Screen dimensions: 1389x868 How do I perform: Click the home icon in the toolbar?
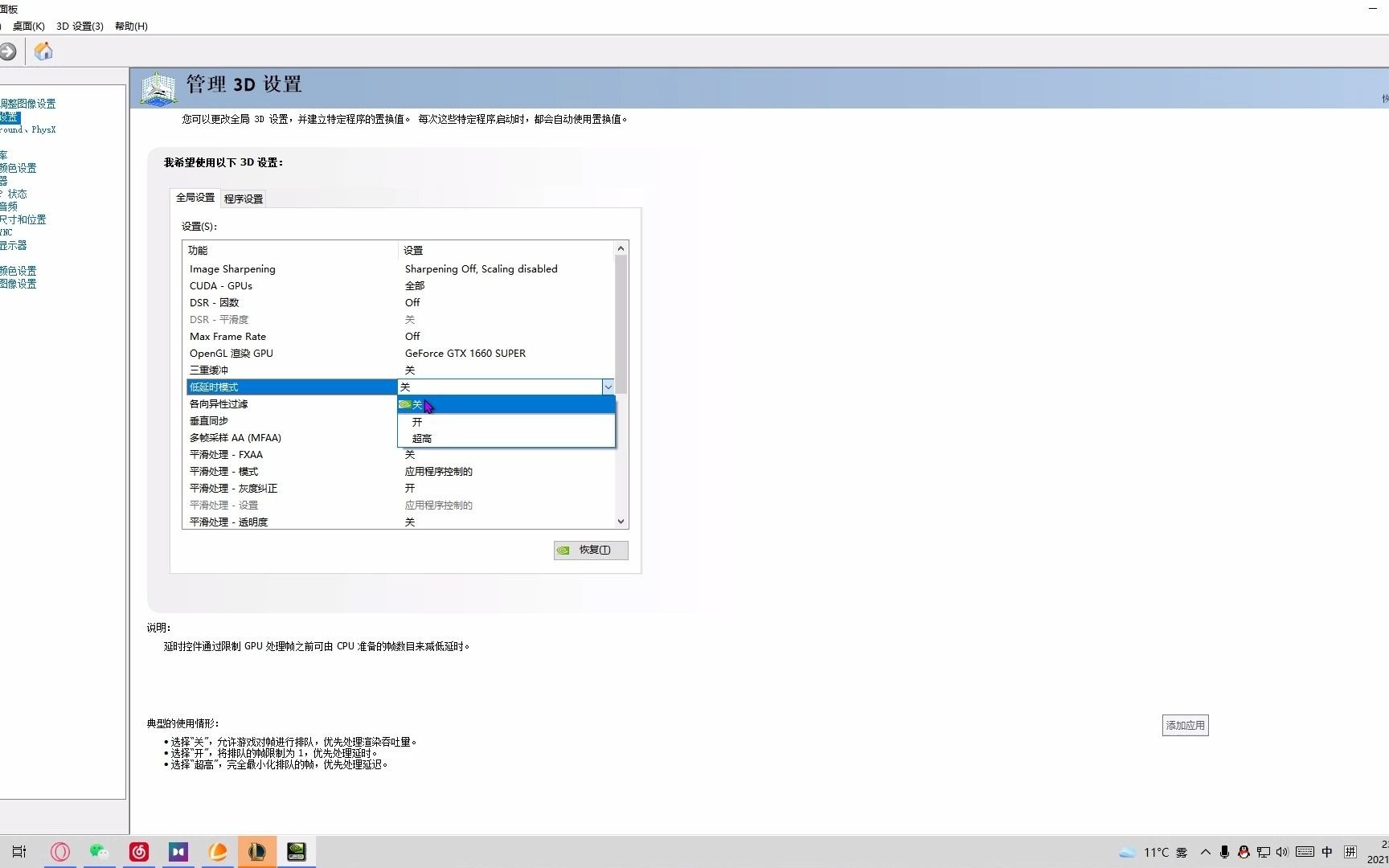43,51
